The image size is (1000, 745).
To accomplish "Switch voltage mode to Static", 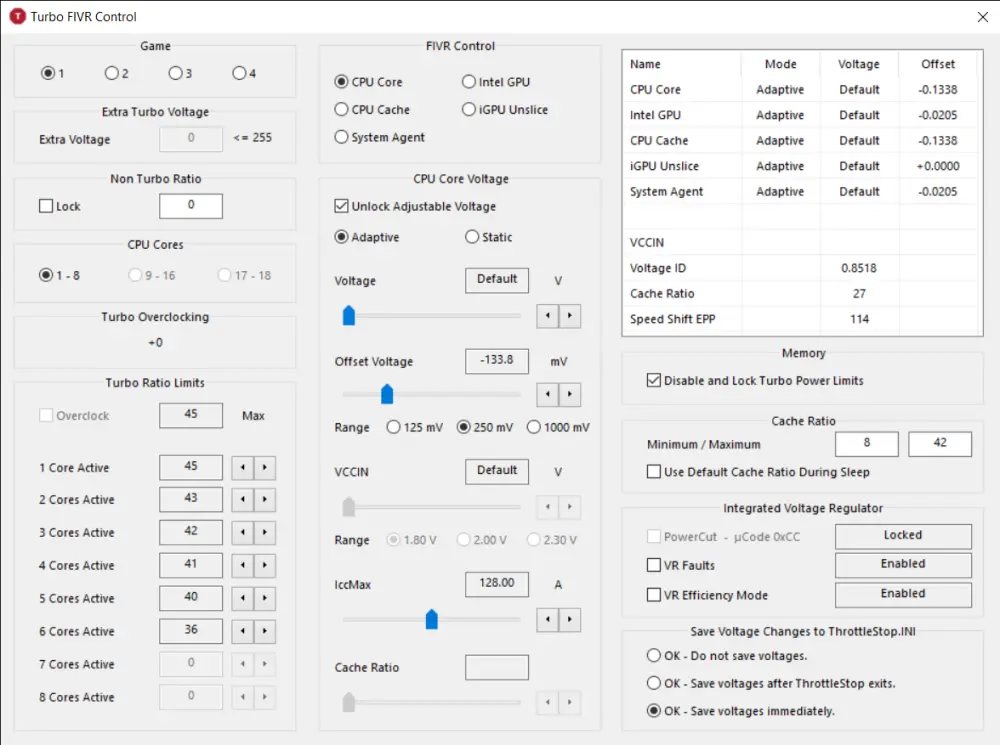I will pyautogui.click(x=489, y=237).
